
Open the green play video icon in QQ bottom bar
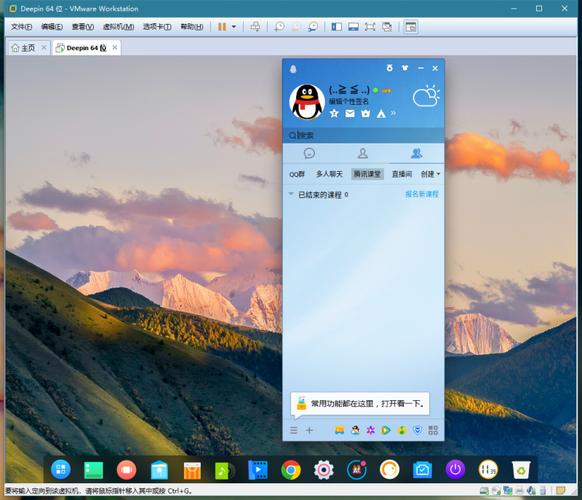(x=386, y=430)
